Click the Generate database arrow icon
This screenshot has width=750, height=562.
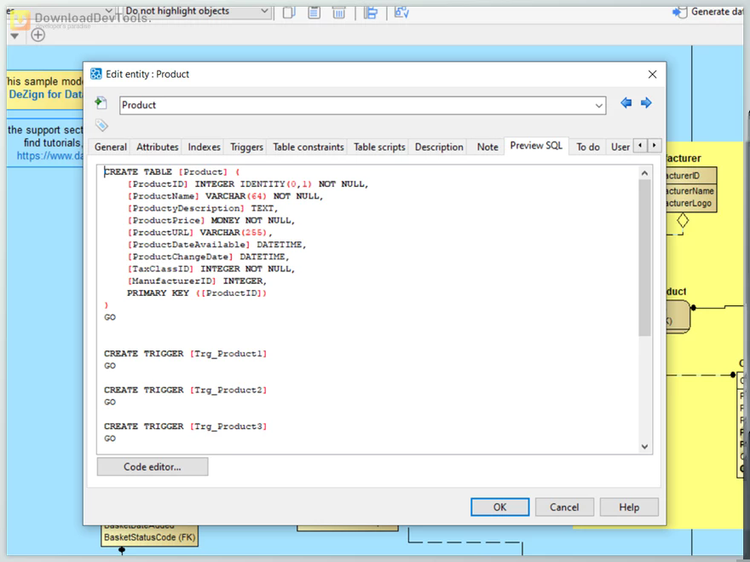coord(679,11)
